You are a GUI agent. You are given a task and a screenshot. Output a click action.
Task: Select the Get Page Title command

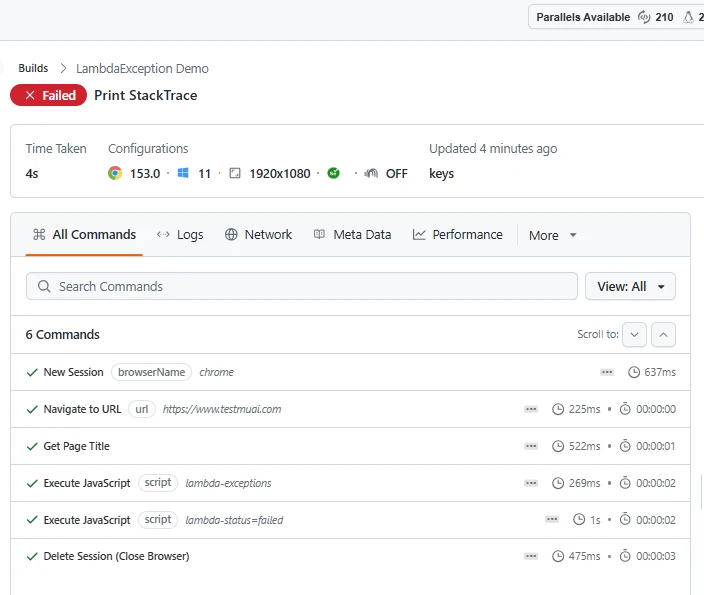point(350,446)
